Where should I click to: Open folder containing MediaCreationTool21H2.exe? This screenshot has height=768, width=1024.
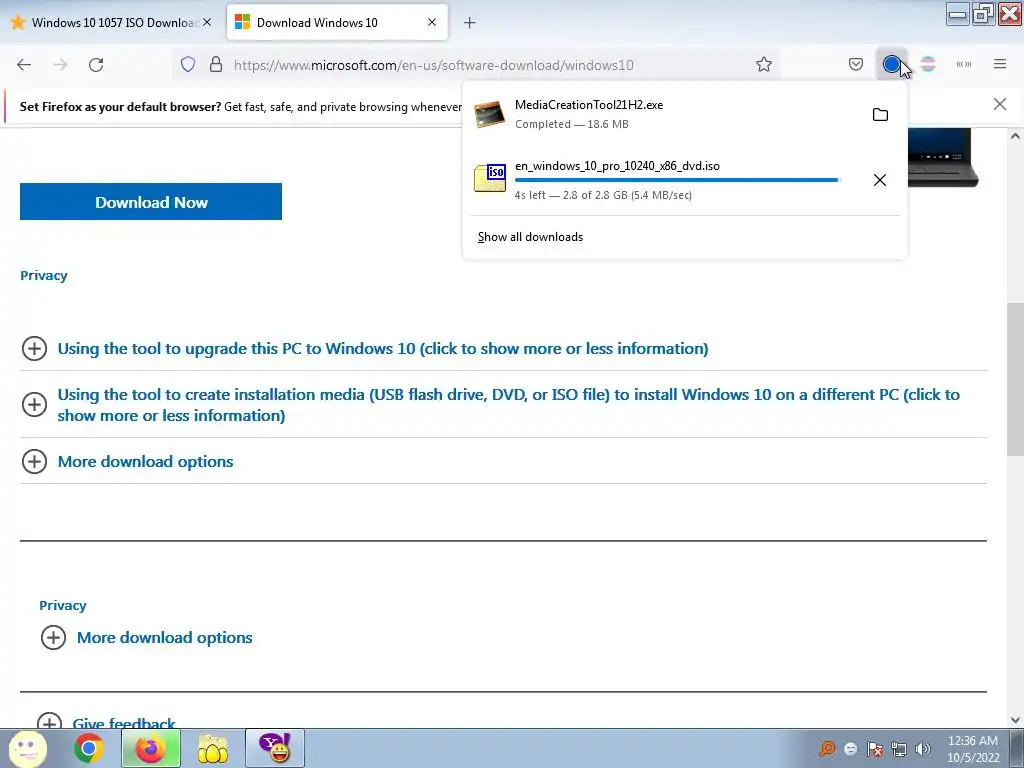pyautogui.click(x=880, y=115)
